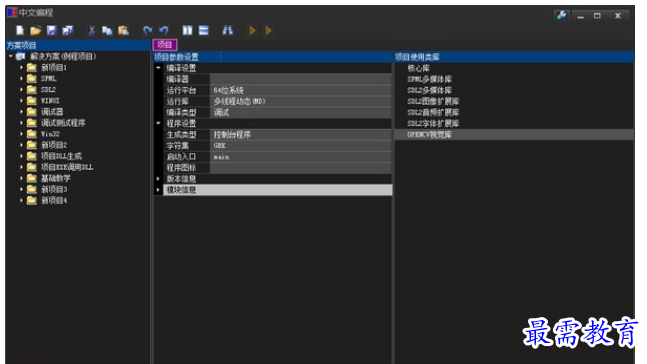
Task: Select SDL2图像扩展库 in the library list
Action: point(433,102)
